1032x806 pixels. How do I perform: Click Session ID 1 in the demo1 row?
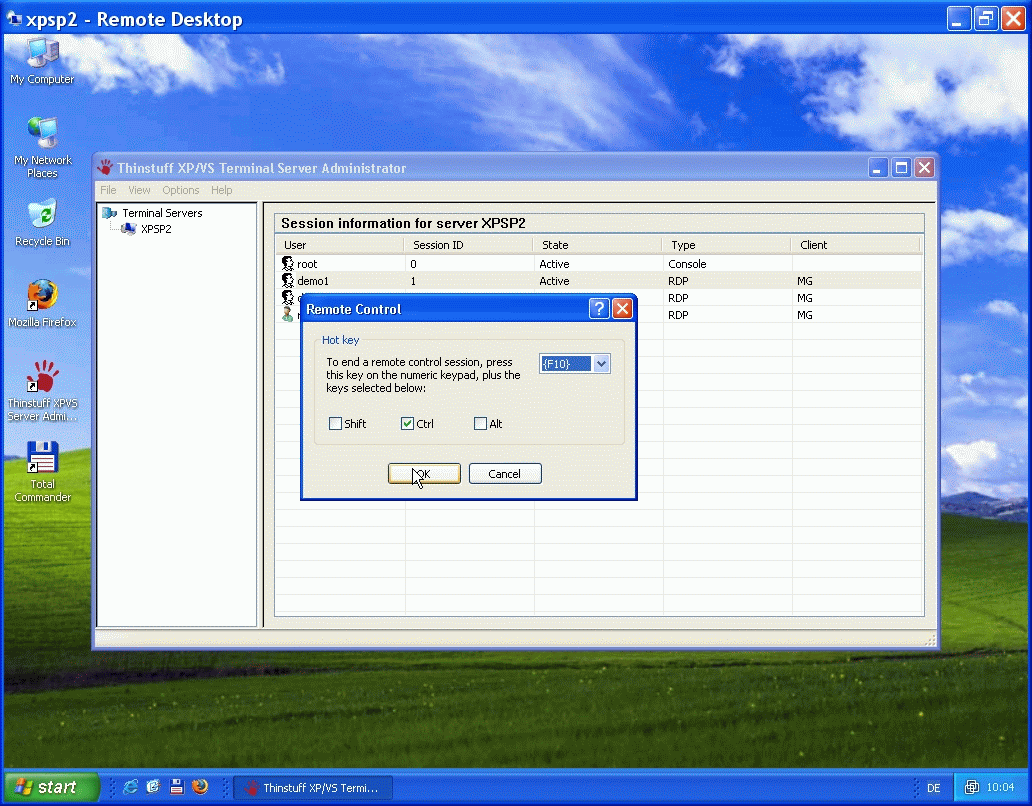413,281
